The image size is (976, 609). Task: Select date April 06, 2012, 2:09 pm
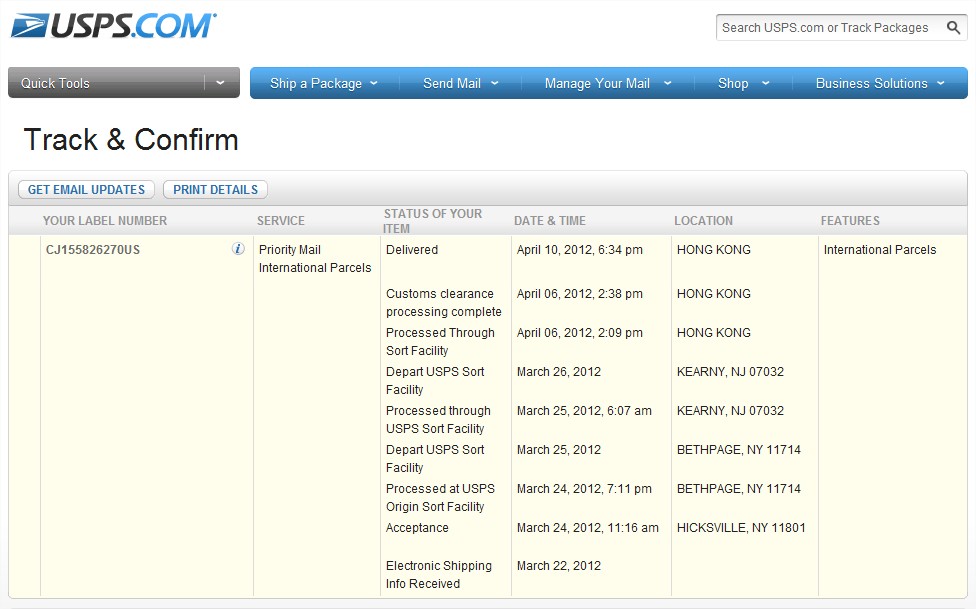[x=580, y=333]
